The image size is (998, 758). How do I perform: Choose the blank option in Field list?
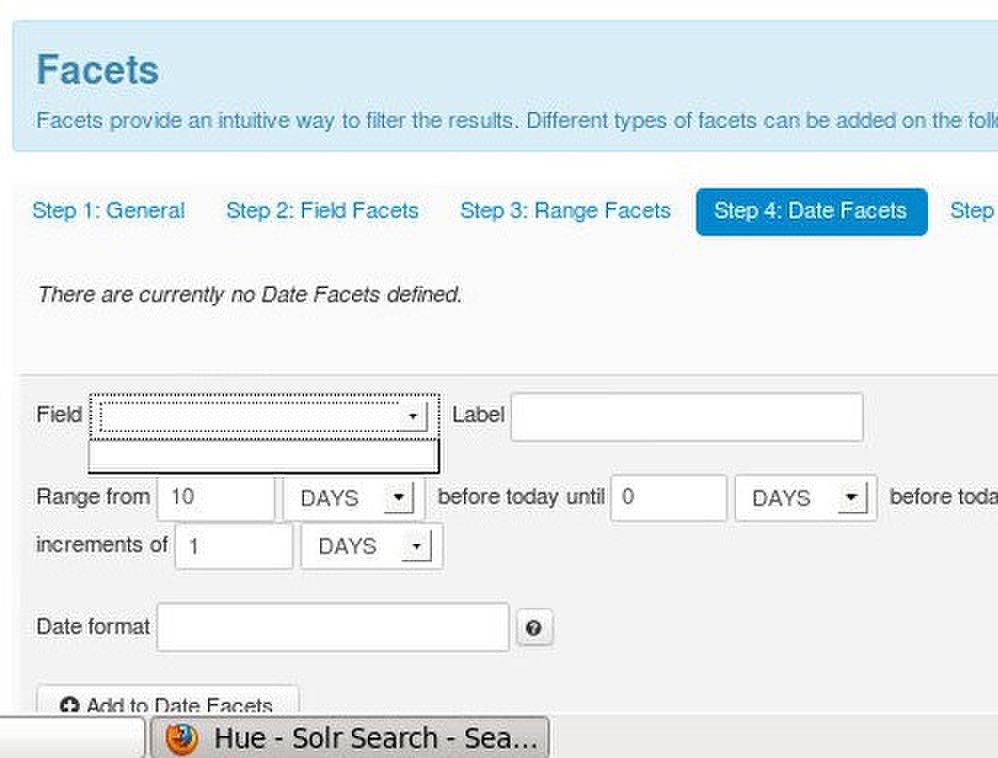[264, 456]
